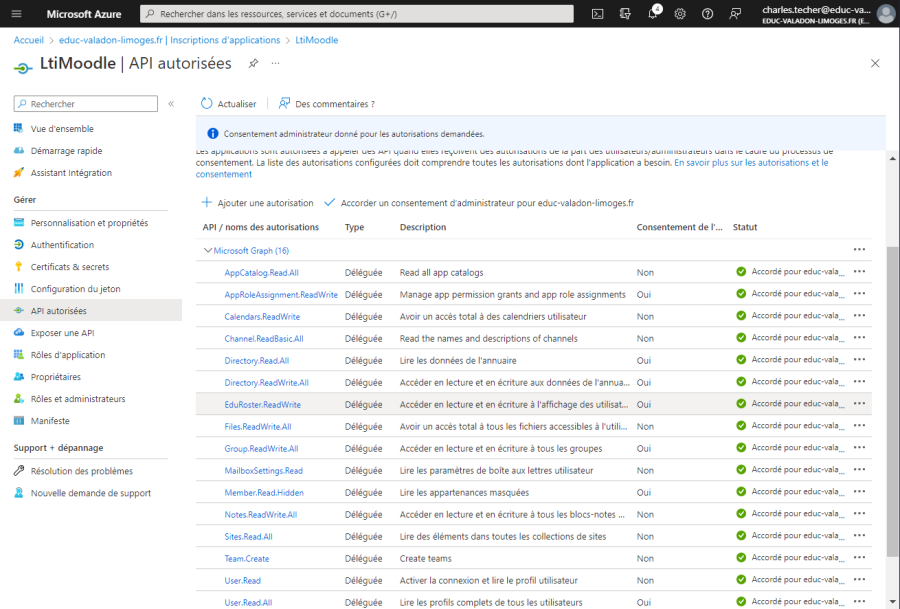The height and width of the screenshot is (609, 900).
Task: Open ellipsis menu for Microsoft Graph group
Action: pyautogui.click(x=859, y=250)
